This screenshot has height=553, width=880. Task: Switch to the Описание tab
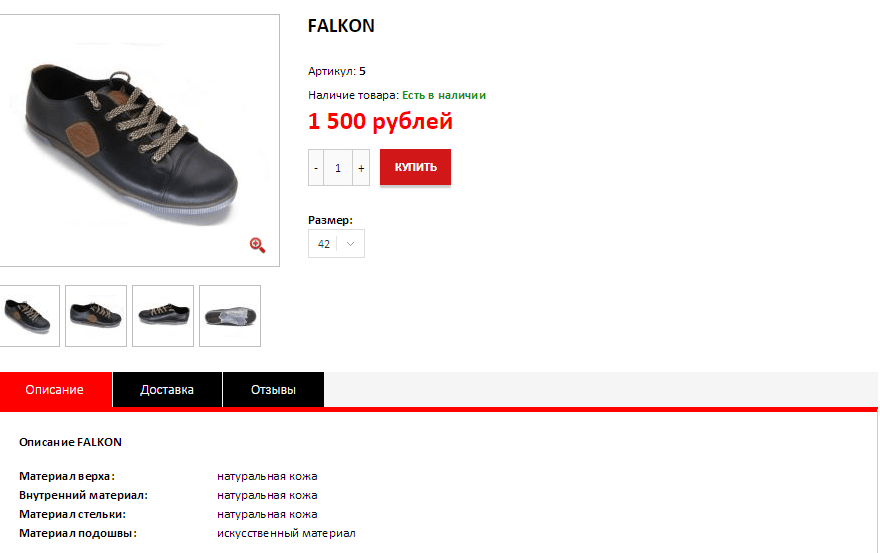55,390
